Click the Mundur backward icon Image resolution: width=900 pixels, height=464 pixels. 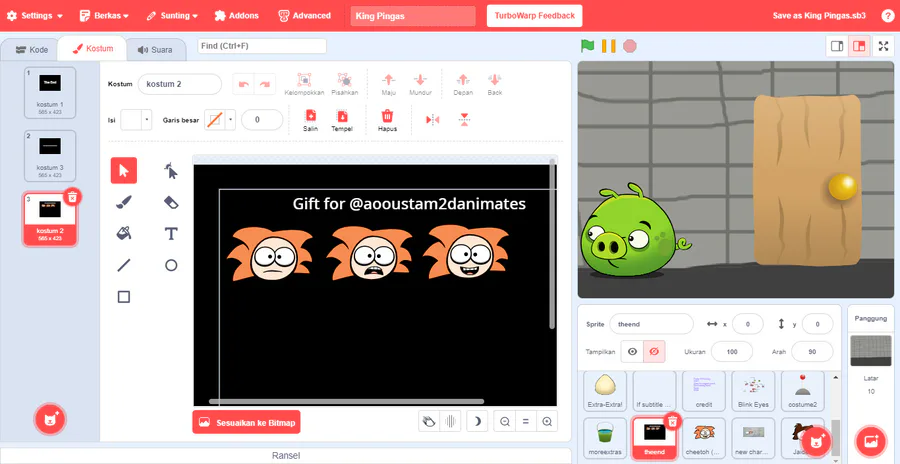coord(420,80)
